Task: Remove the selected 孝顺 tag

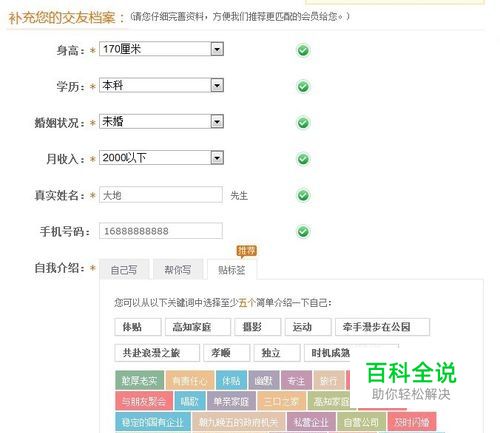Action: point(227,353)
